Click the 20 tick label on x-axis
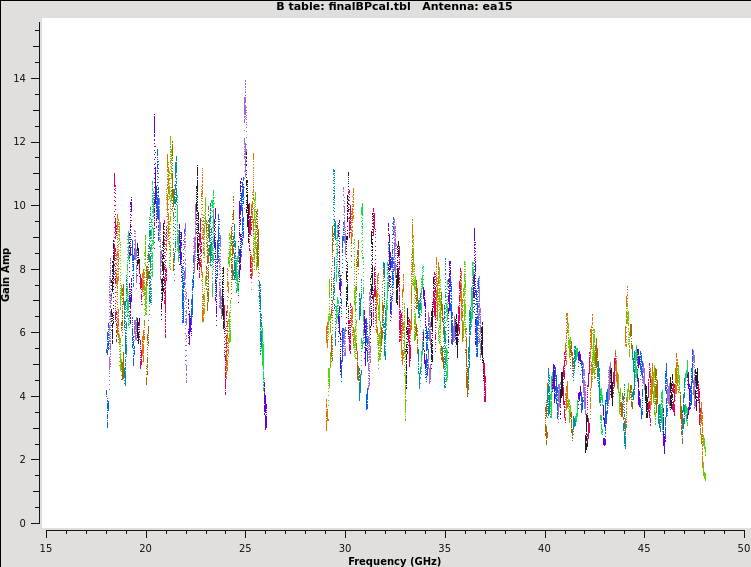751x567 pixels. point(146,547)
